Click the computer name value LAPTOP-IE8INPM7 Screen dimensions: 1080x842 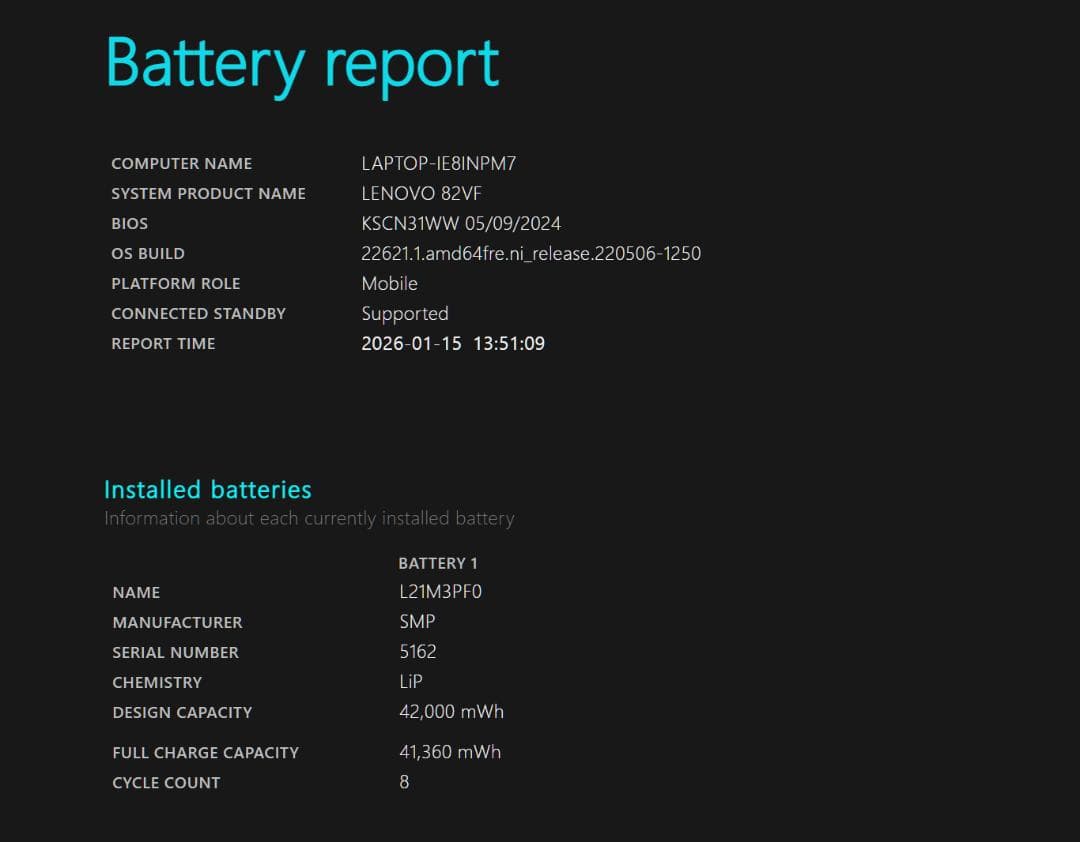pyautogui.click(x=438, y=163)
